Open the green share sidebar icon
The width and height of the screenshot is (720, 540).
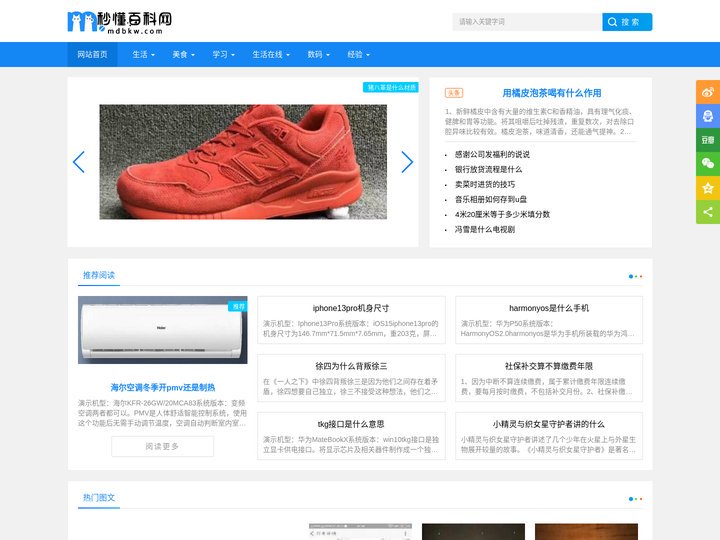point(708,212)
